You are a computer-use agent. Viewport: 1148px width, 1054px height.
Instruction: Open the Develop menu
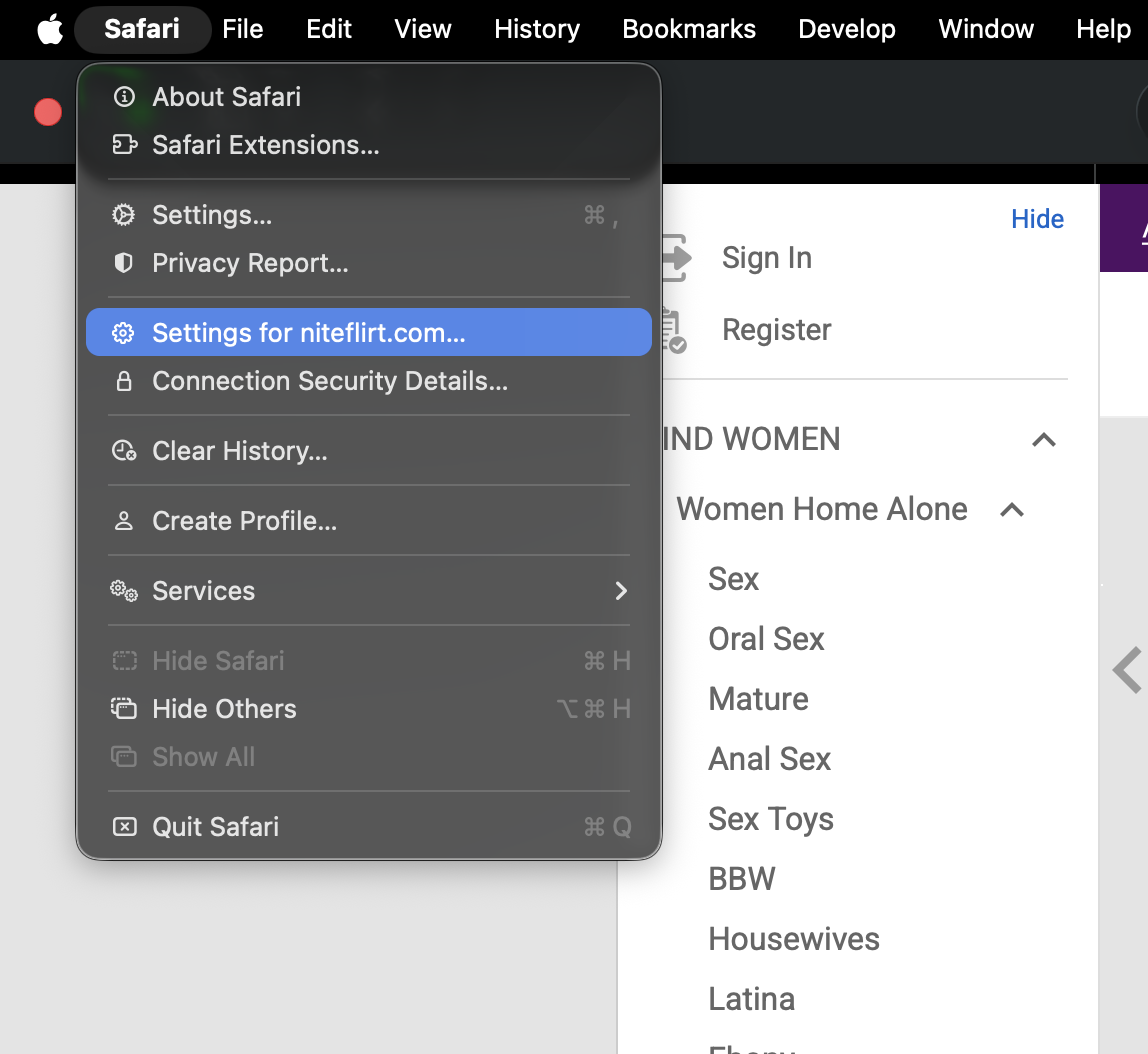pyautogui.click(x=847, y=29)
